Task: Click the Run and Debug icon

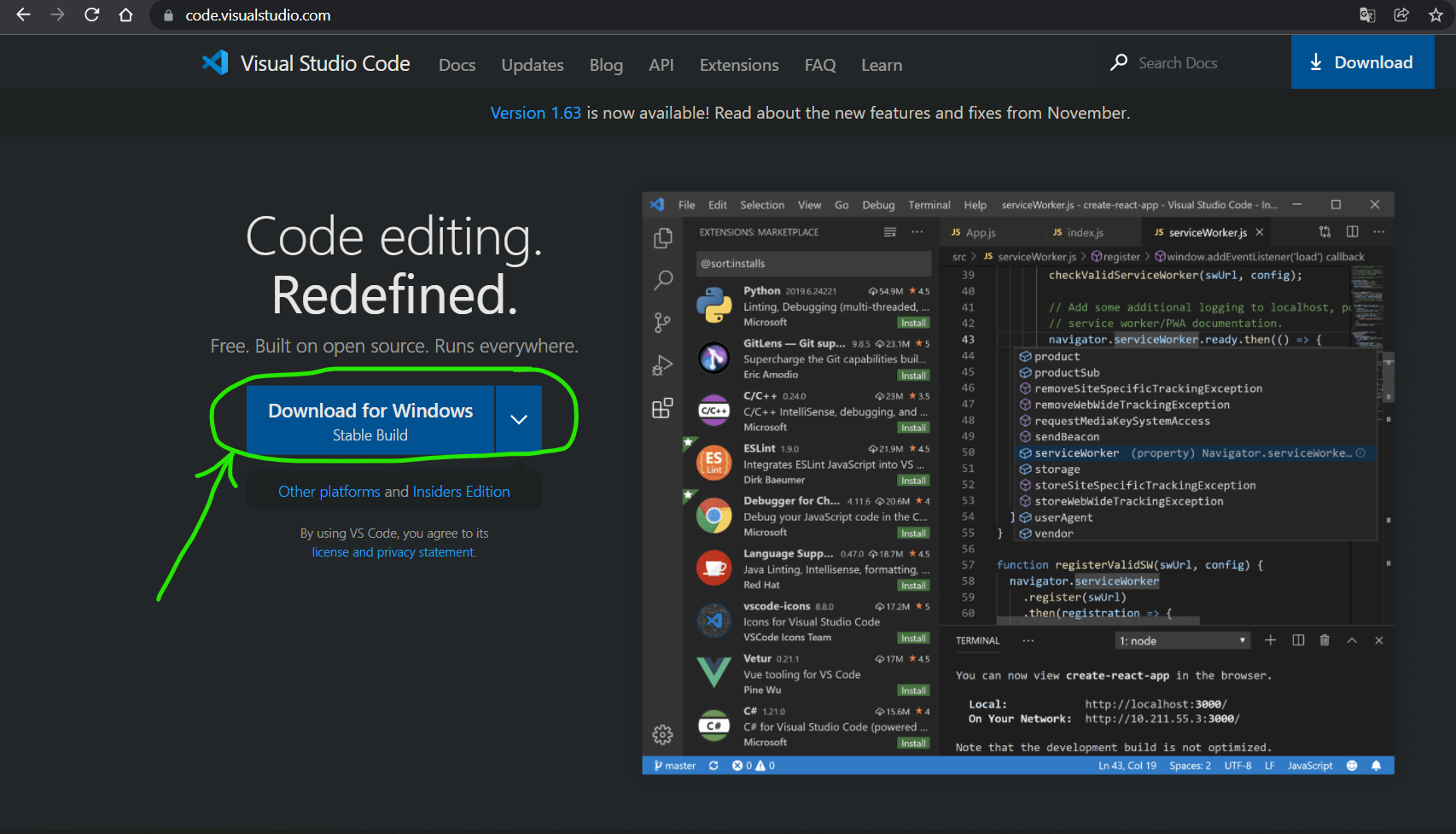Action: tap(662, 365)
